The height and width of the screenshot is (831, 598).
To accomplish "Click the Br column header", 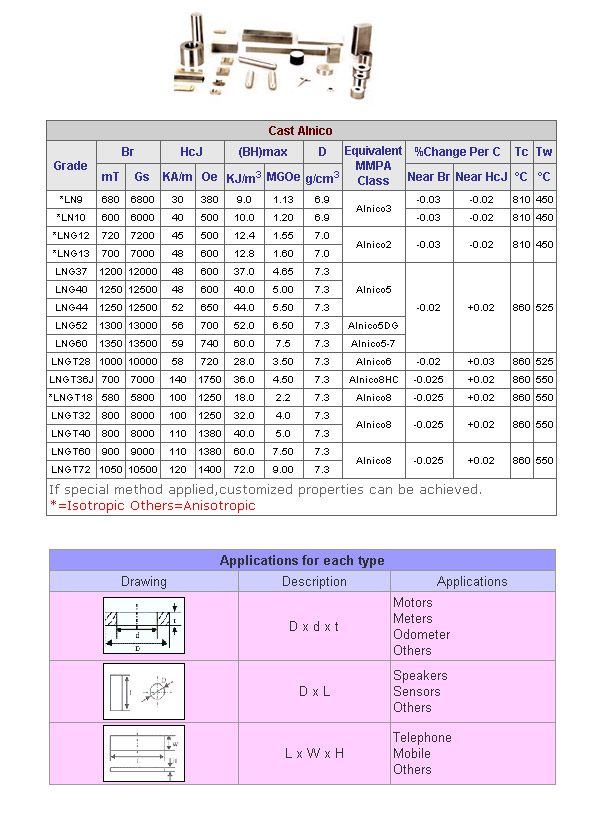I will (128, 152).
